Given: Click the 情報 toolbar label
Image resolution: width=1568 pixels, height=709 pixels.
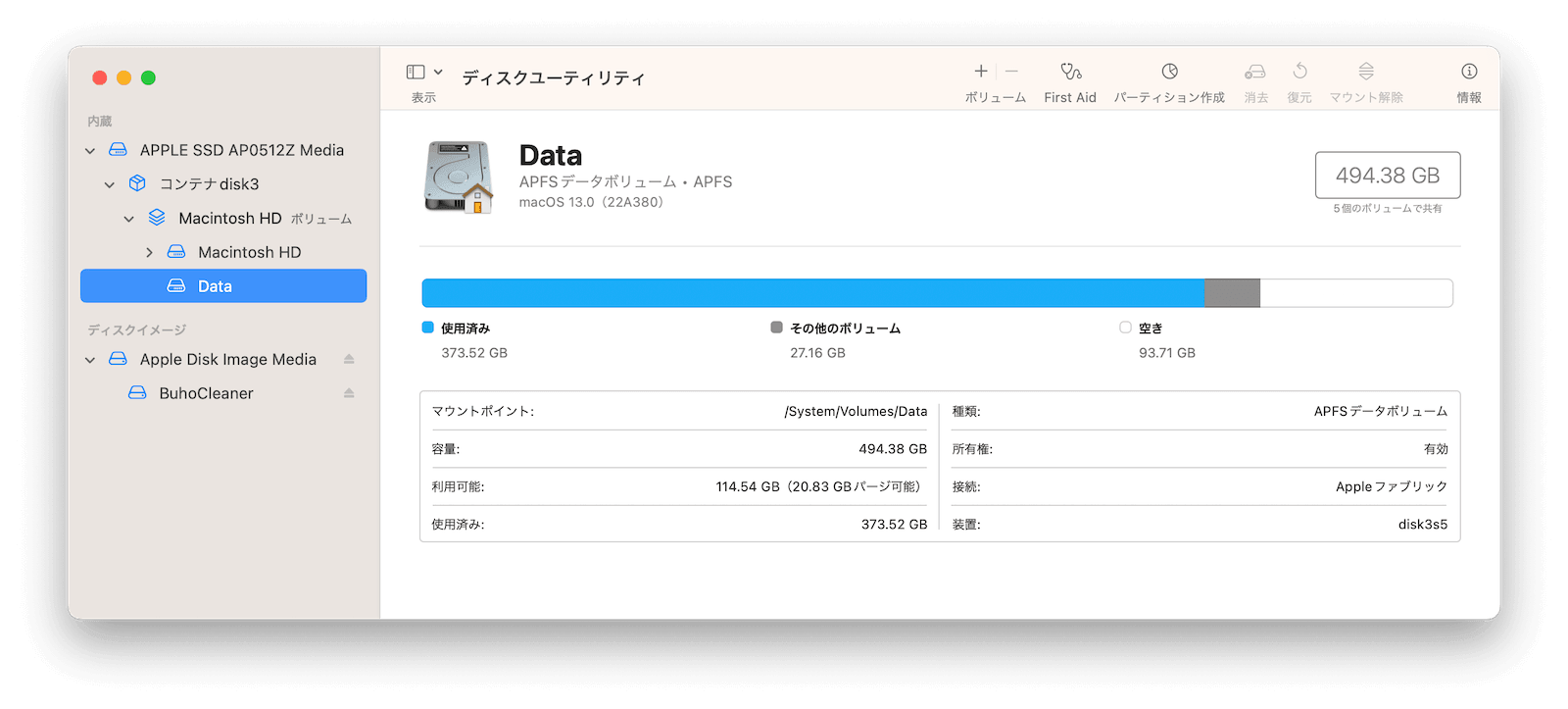Looking at the screenshot, I should point(1469,98).
